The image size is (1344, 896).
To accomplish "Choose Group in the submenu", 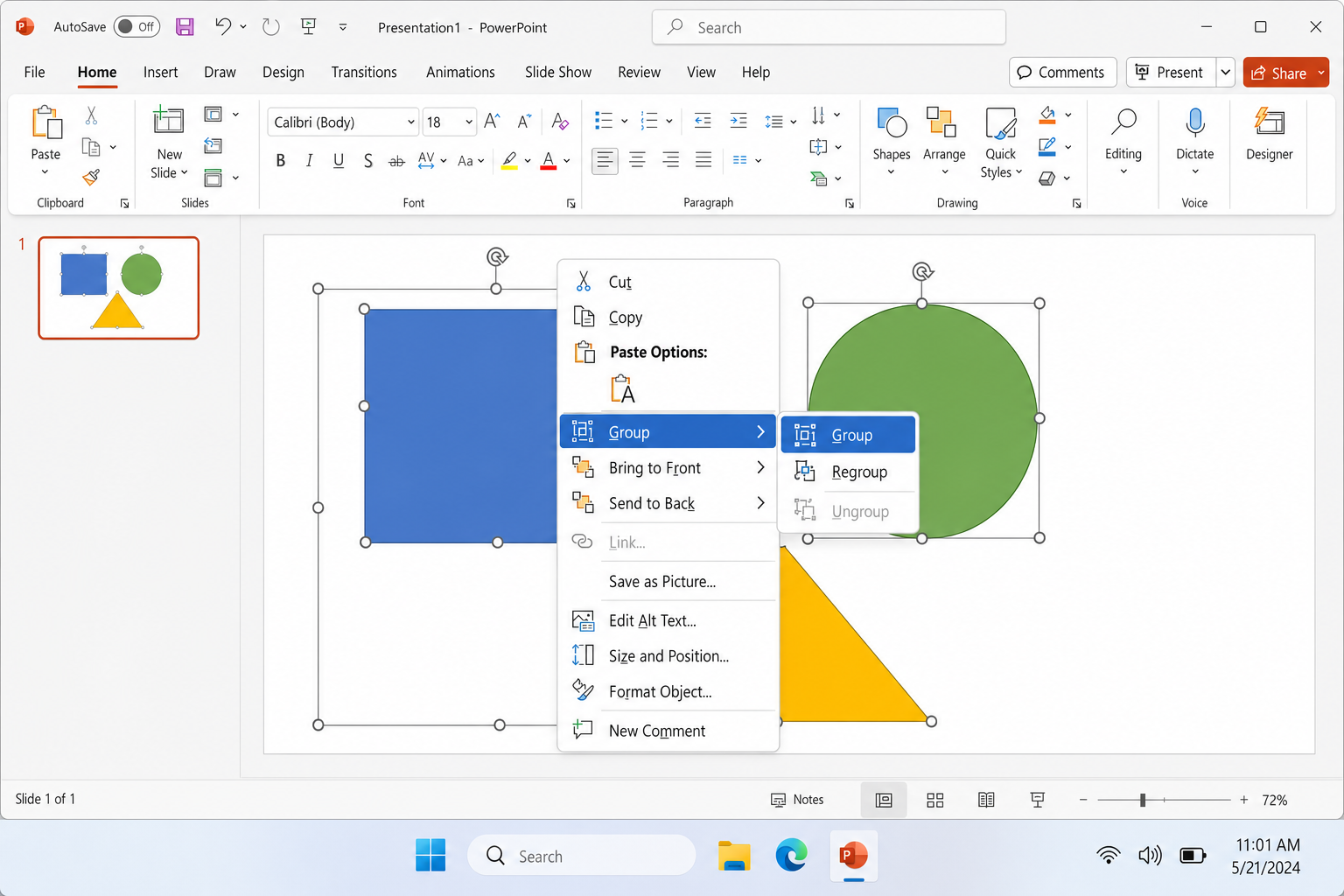I will coord(848,435).
